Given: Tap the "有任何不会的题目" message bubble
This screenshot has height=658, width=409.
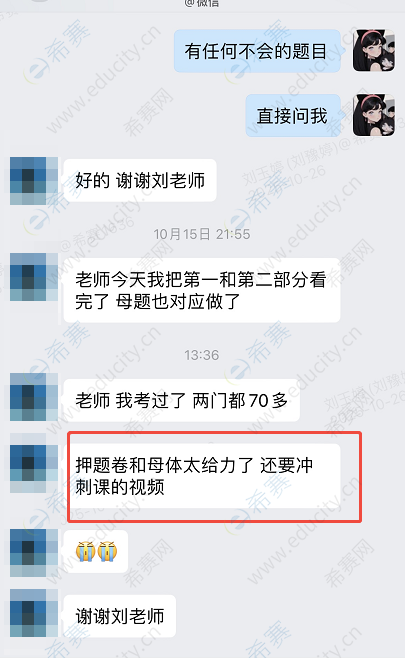Looking at the screenshot, I should click(257, 51).
